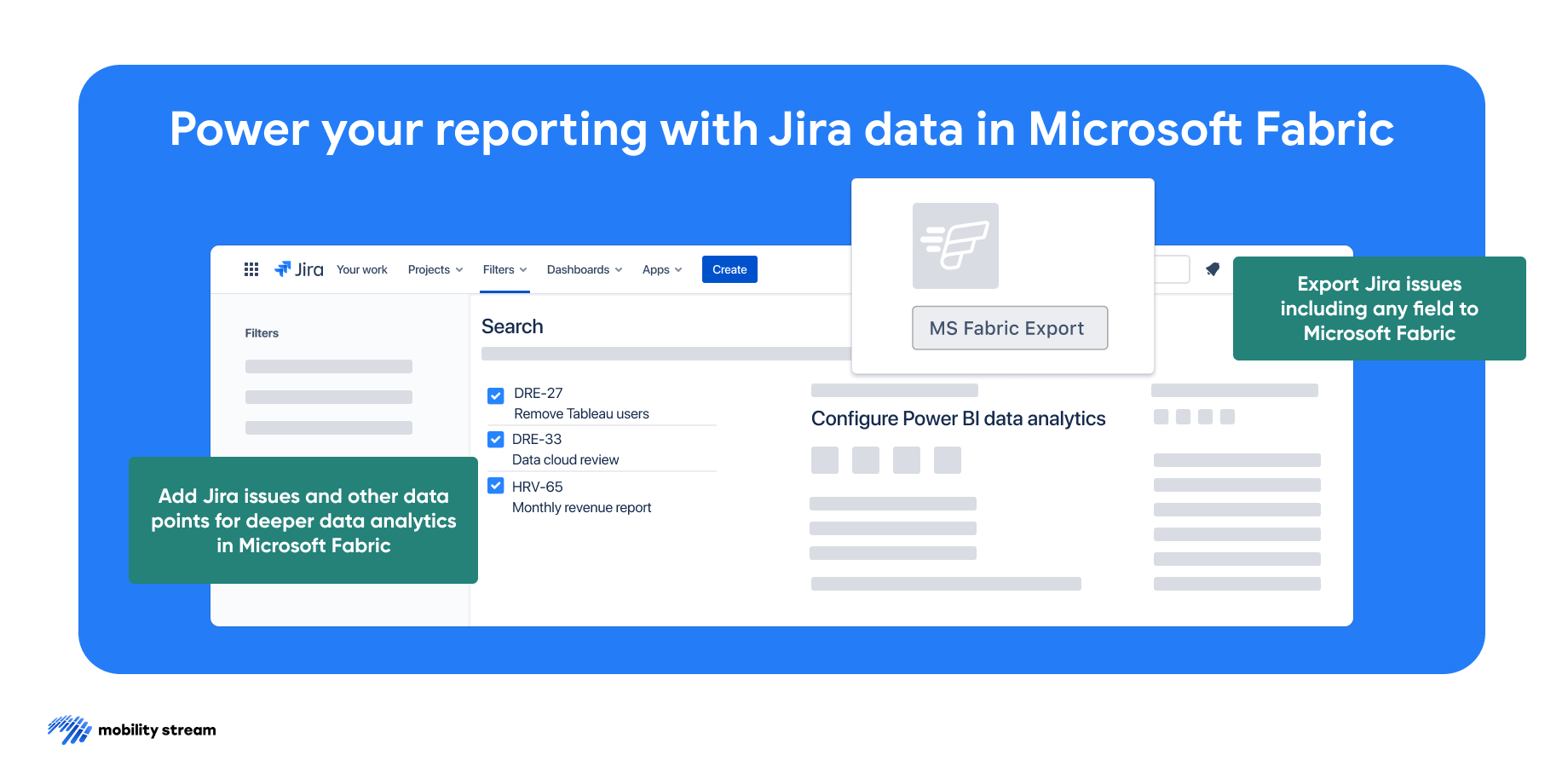The width and height of the screenshot is (1568, 767).
Task: Deselect the HRV-65 issue checkbox
Action: [496, 486]
